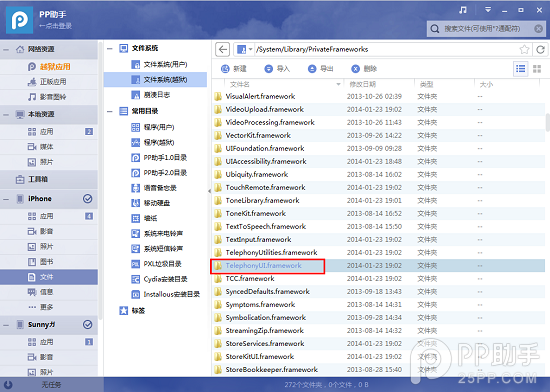
Task: Open Cydia安装目录
Action: point(159,279)
